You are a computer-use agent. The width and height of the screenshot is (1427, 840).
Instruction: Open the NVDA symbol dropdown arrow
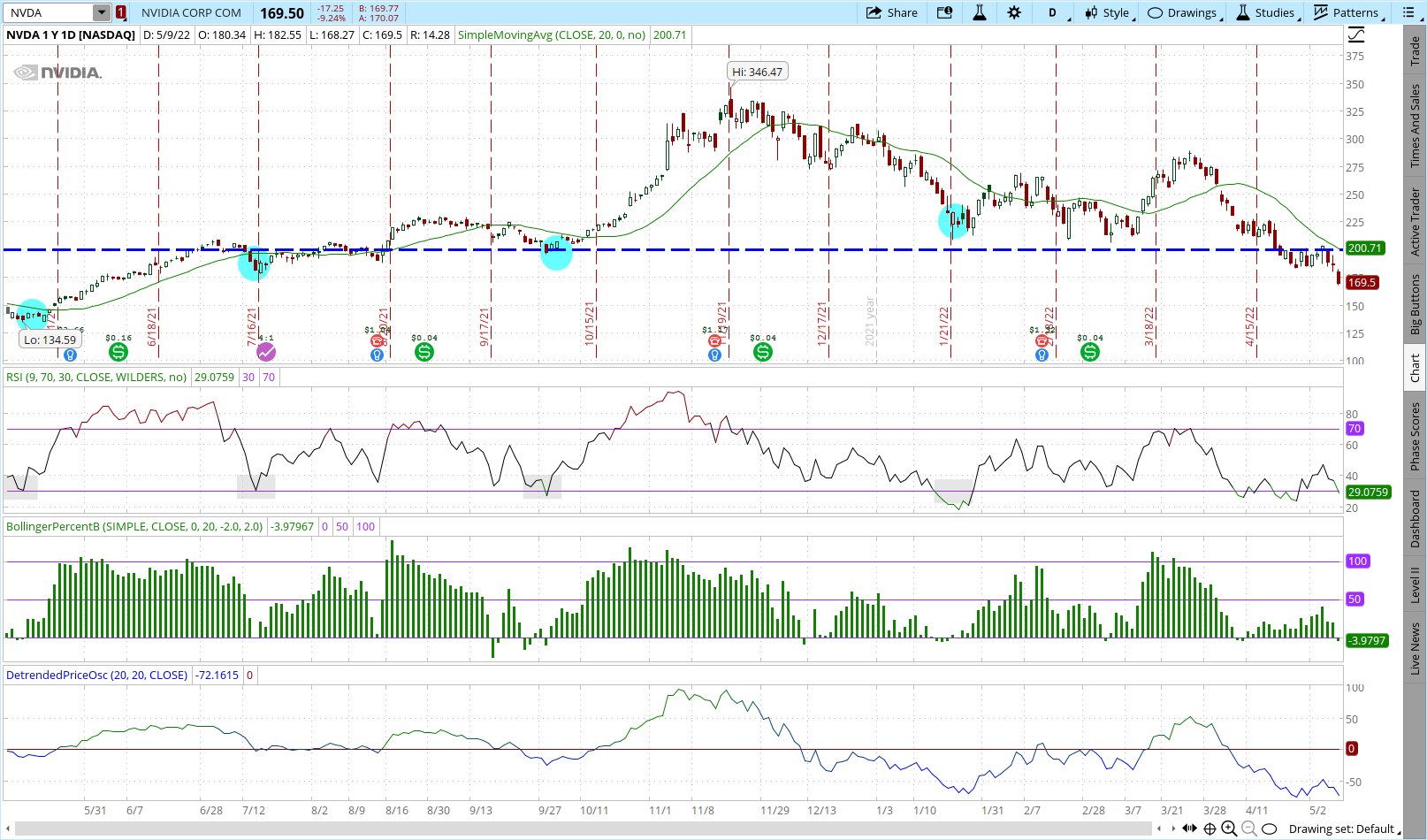coord(102,12)
